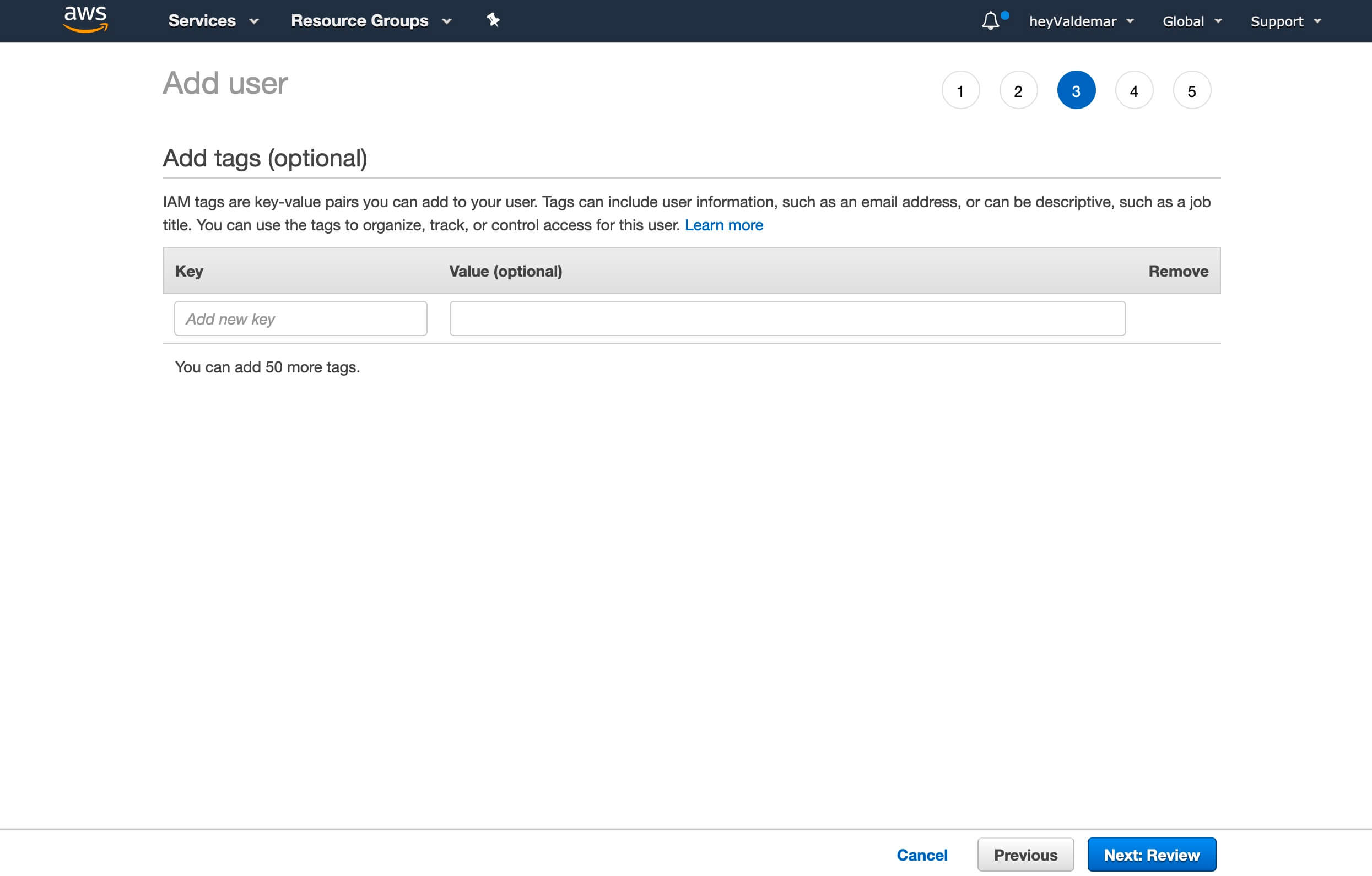Click the AWS logo icon
The image size is (1372, 876).
[x=85, y=20]
